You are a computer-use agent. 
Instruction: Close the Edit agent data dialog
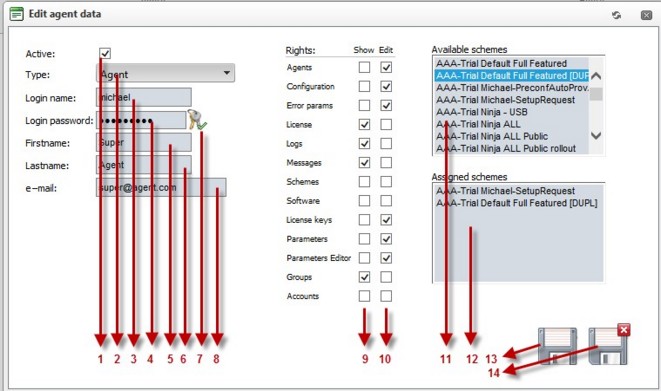pos(646,15)
